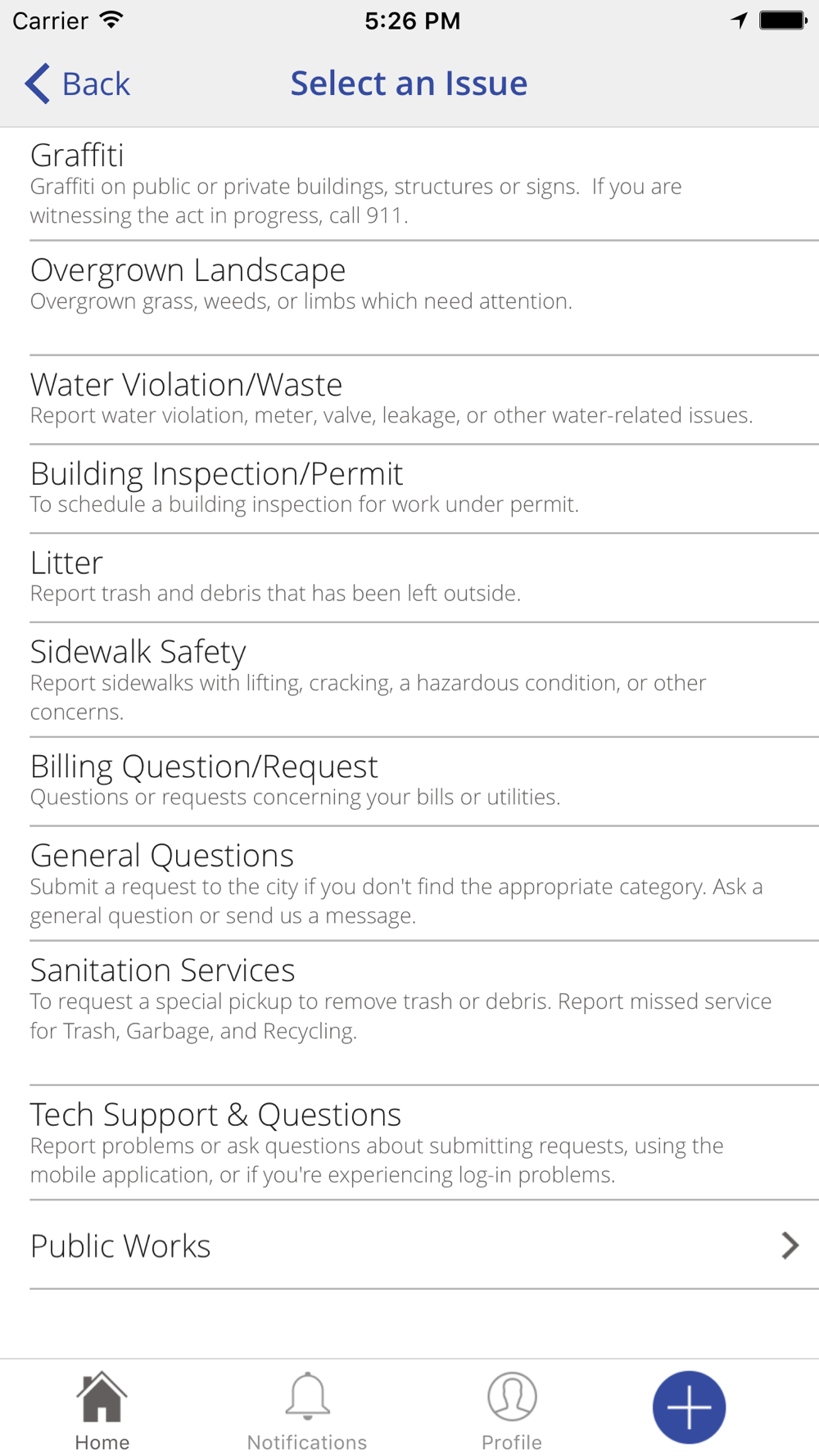Tap the back chevron arrow icon
This screenshot has width=819, height=1456.
point(38,84)
